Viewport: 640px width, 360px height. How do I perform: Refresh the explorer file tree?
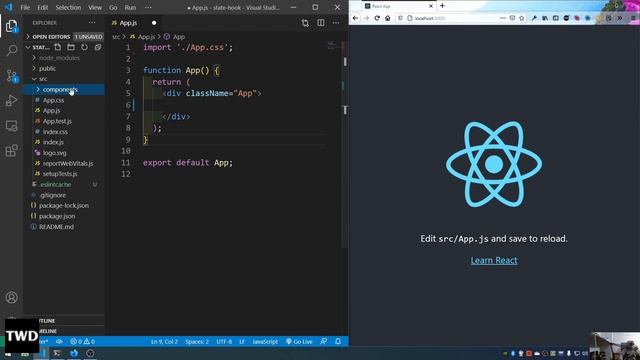point(84,47)
